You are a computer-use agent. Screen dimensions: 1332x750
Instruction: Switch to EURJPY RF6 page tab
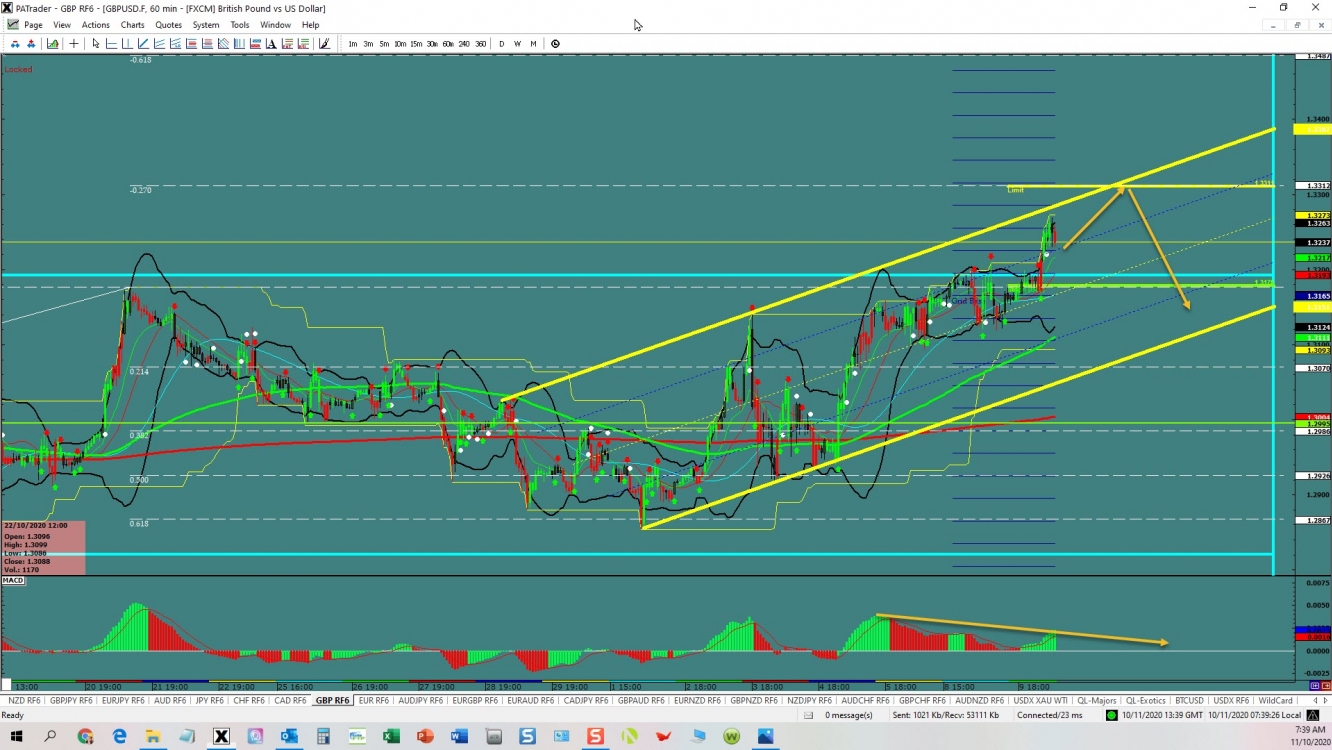[x=123, y=701]
